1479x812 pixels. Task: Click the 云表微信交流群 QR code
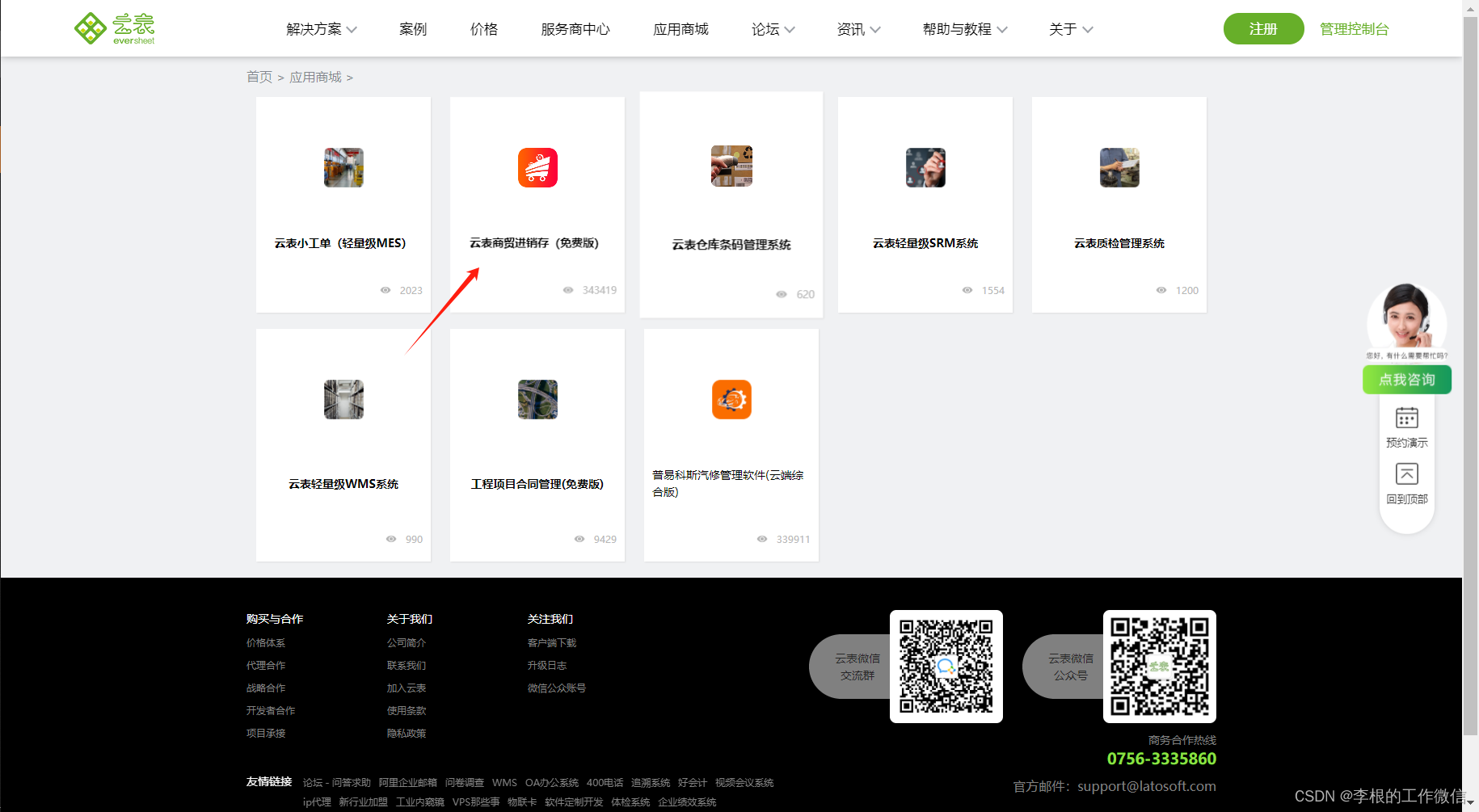click(x=946, y=667)
